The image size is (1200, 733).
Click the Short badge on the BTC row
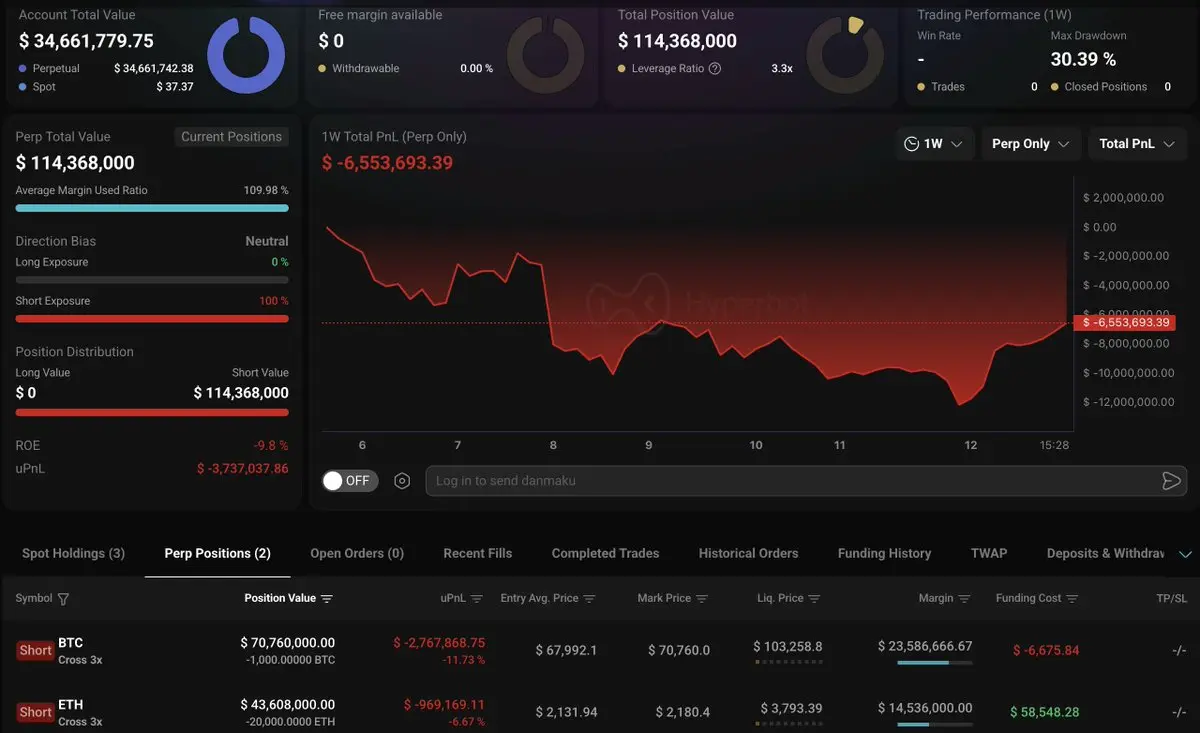pos(35,650)
